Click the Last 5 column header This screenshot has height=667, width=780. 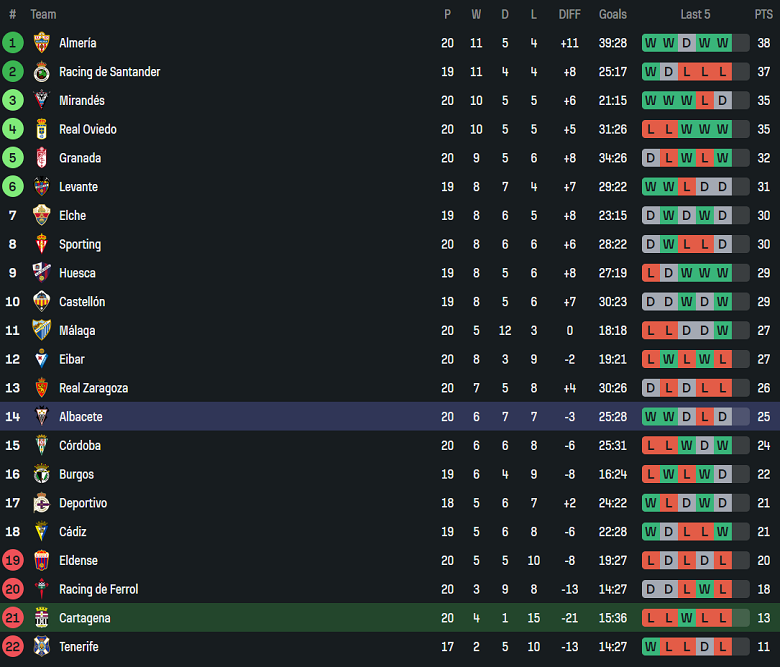695,14
